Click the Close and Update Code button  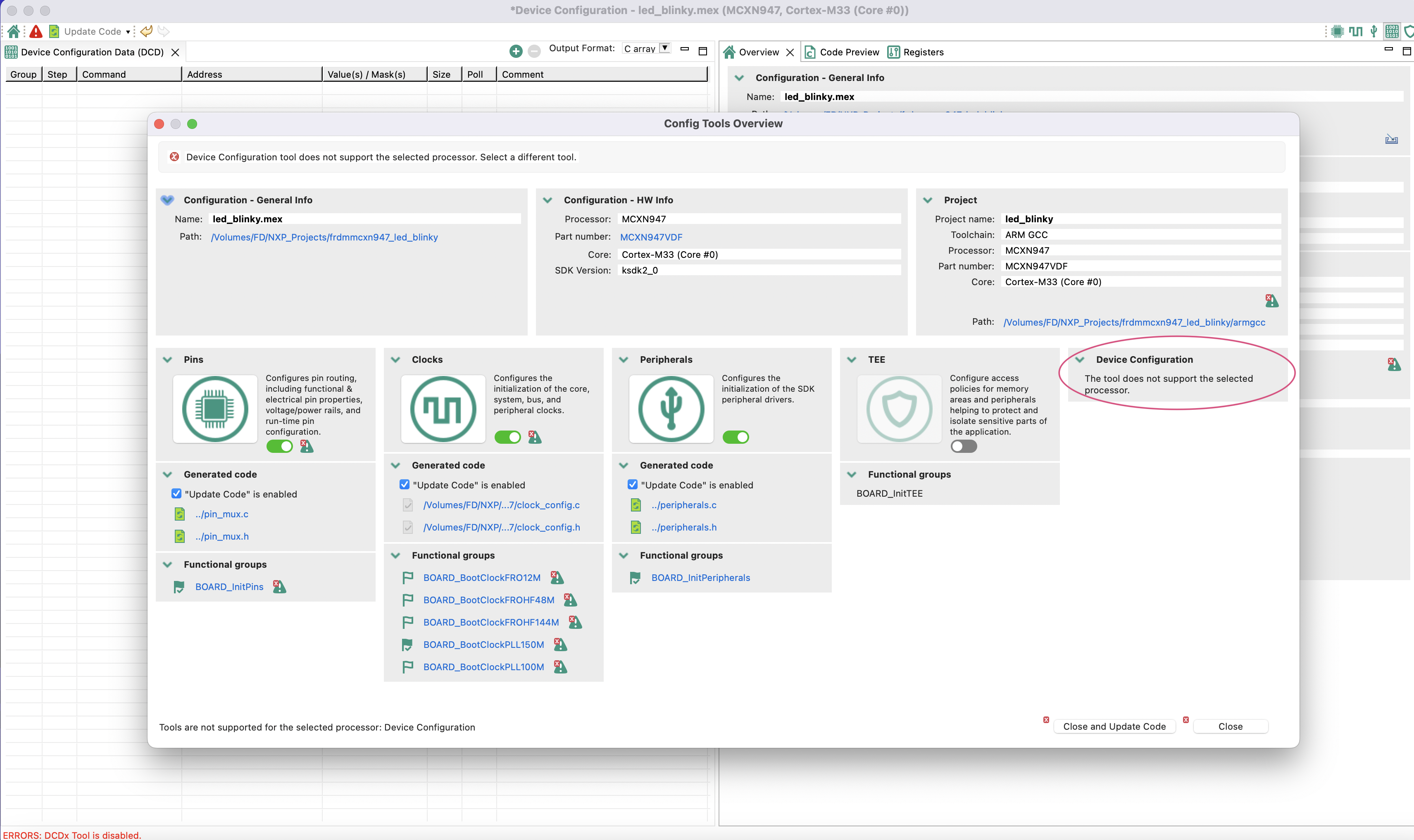click(x=1114, y=726)
